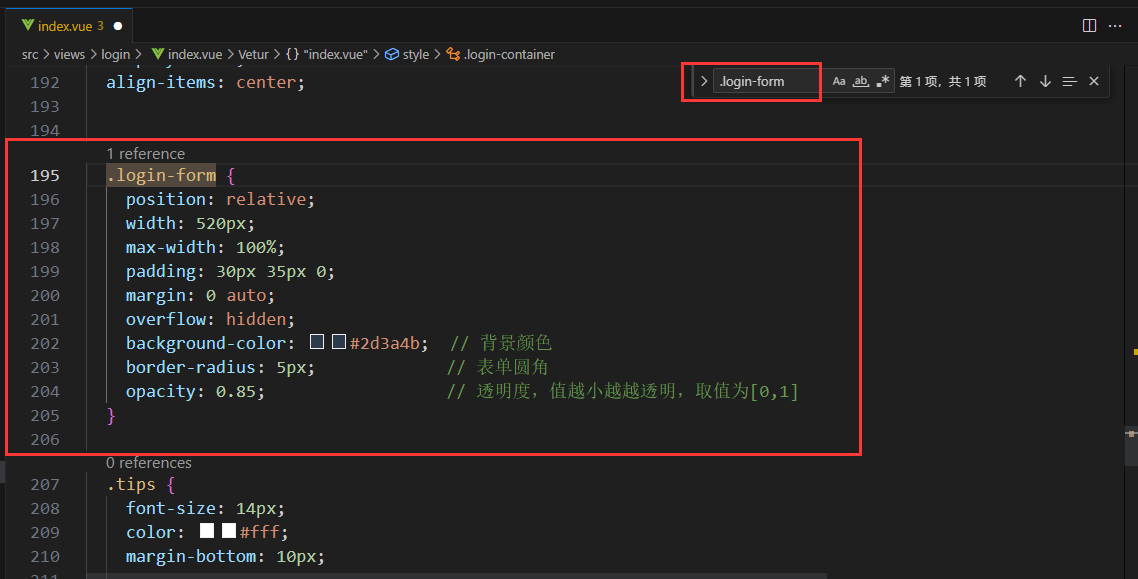Screen dimensions: 1138x579
Task: Click the comment "// 表单圆角"
Action: [498, 367]
